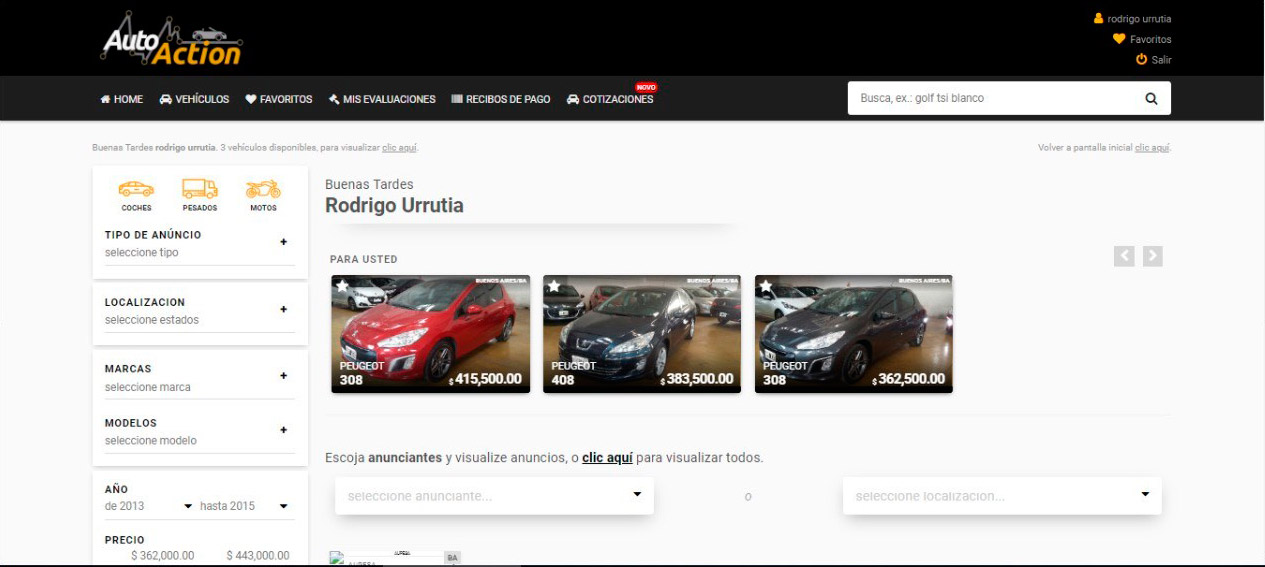Go to Cotizaciones menu item
This screenshot has height=567, width=1265.
610,99
